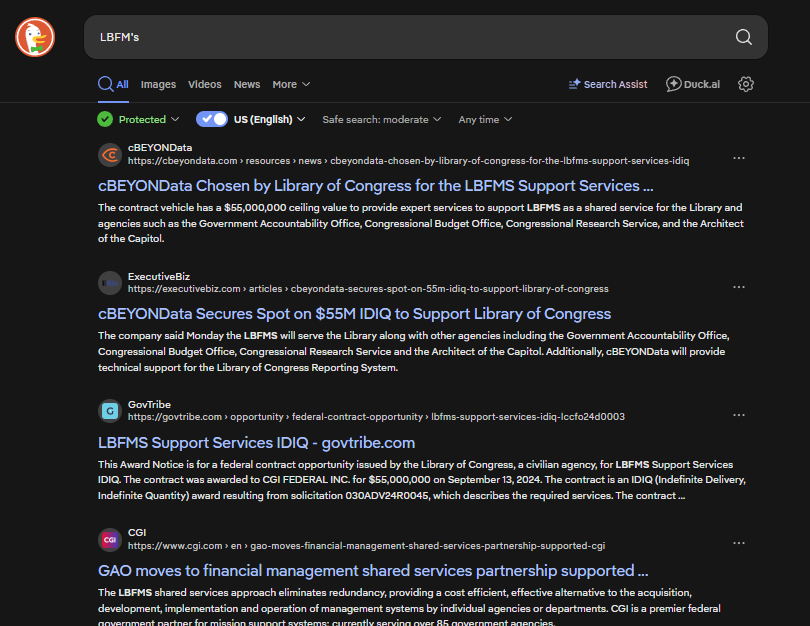Open LBFMS Support Services IDIQ - govtribe.com link
The width and height of the screenshot is (810, 626).
256,443
